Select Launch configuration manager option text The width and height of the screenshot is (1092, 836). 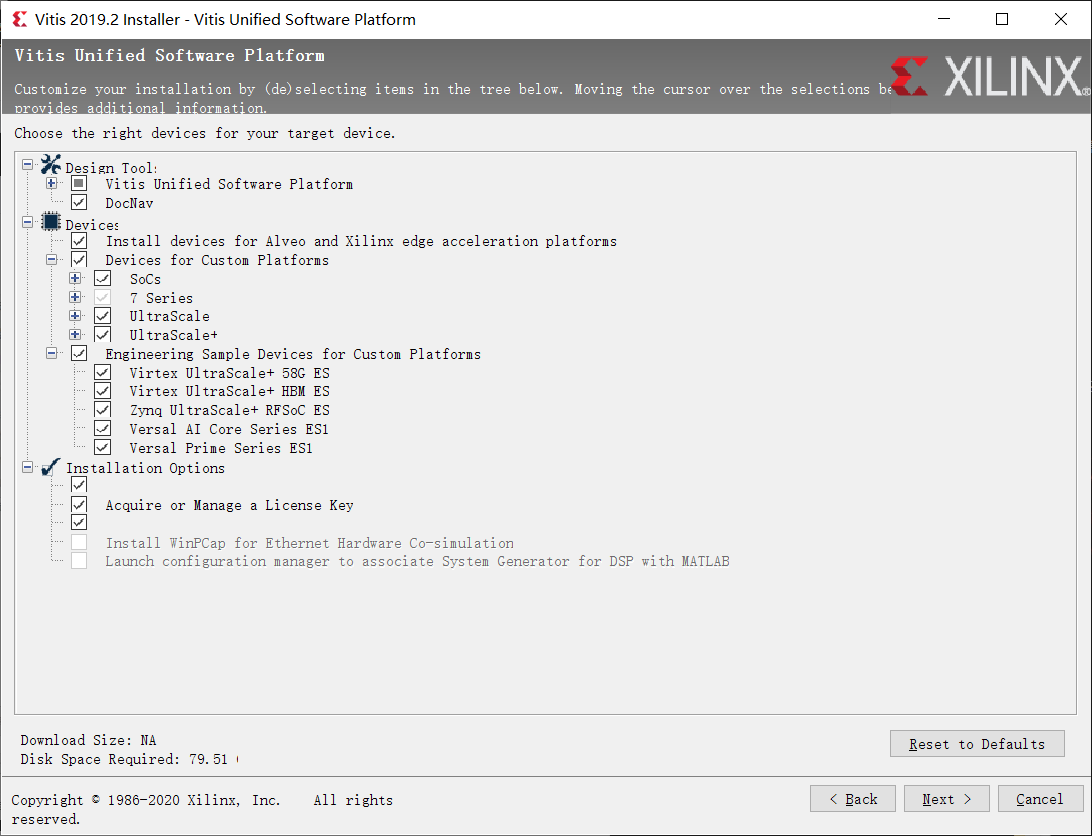[x=417, y=562]
